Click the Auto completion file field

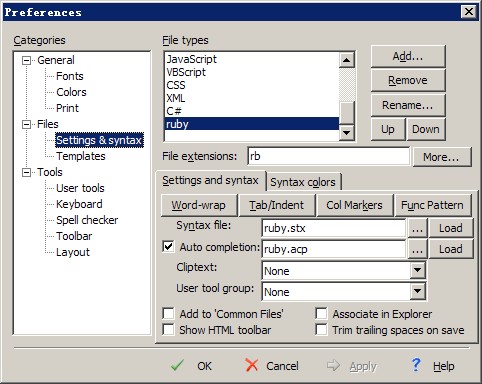pos(334,249)
